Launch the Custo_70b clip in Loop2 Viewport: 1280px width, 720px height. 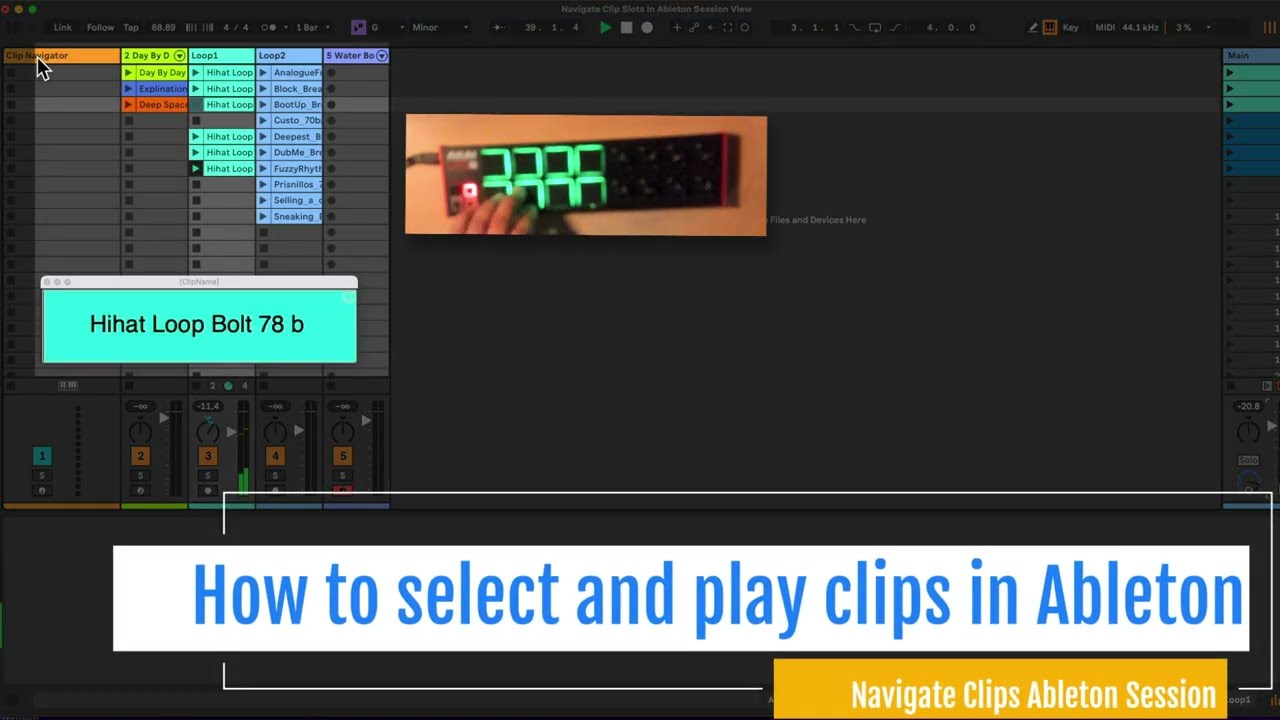coord(263,121)
